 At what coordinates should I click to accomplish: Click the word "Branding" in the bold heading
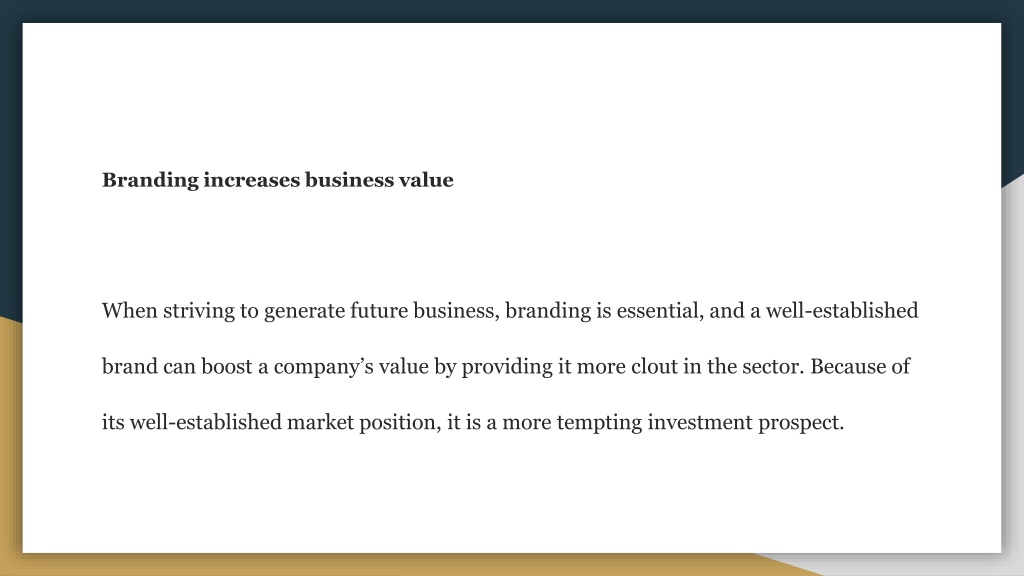pyautogui.click(x=150, y=180)
